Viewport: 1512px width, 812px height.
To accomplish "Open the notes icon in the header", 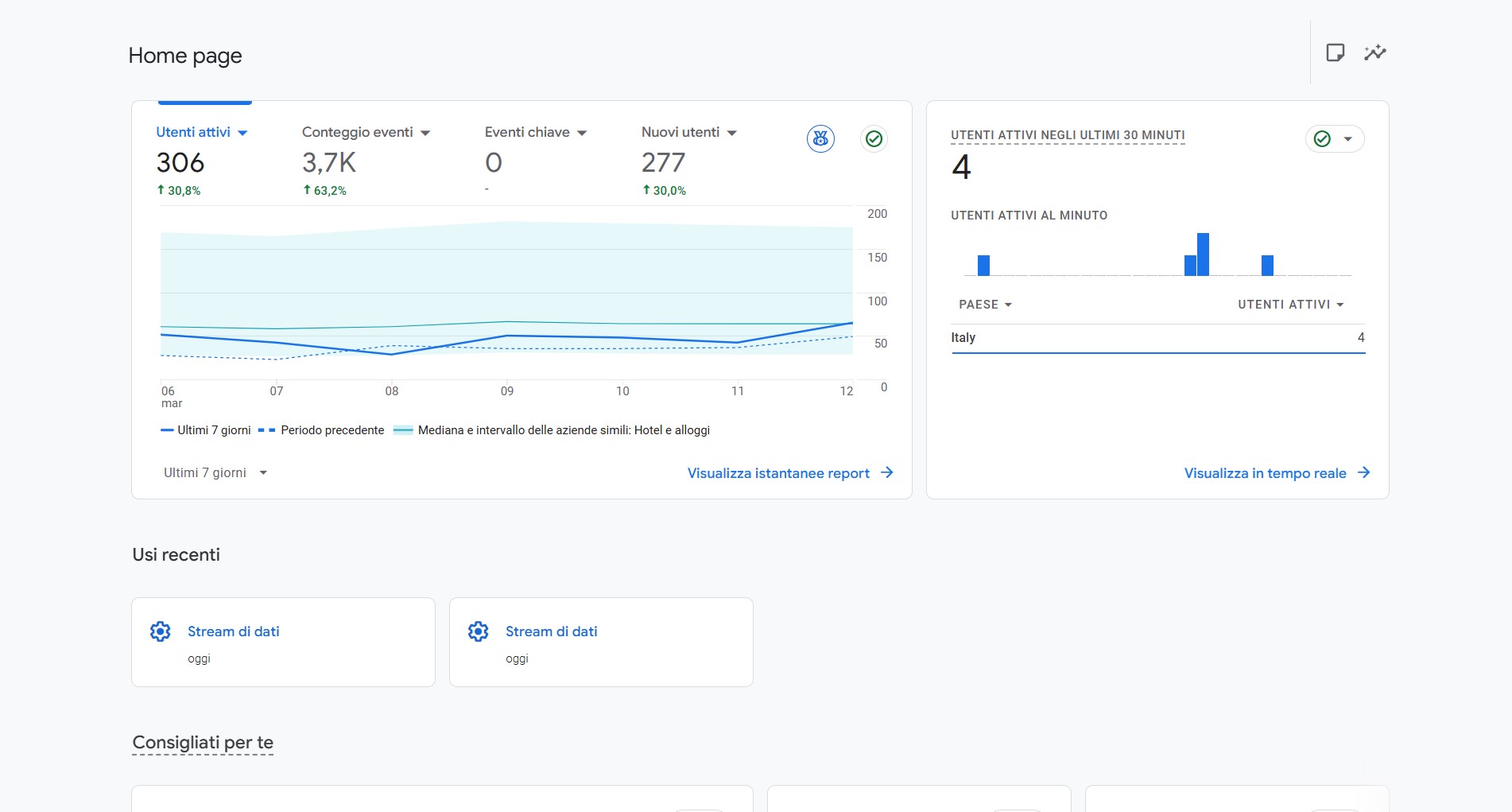I will pos(1335,52).
